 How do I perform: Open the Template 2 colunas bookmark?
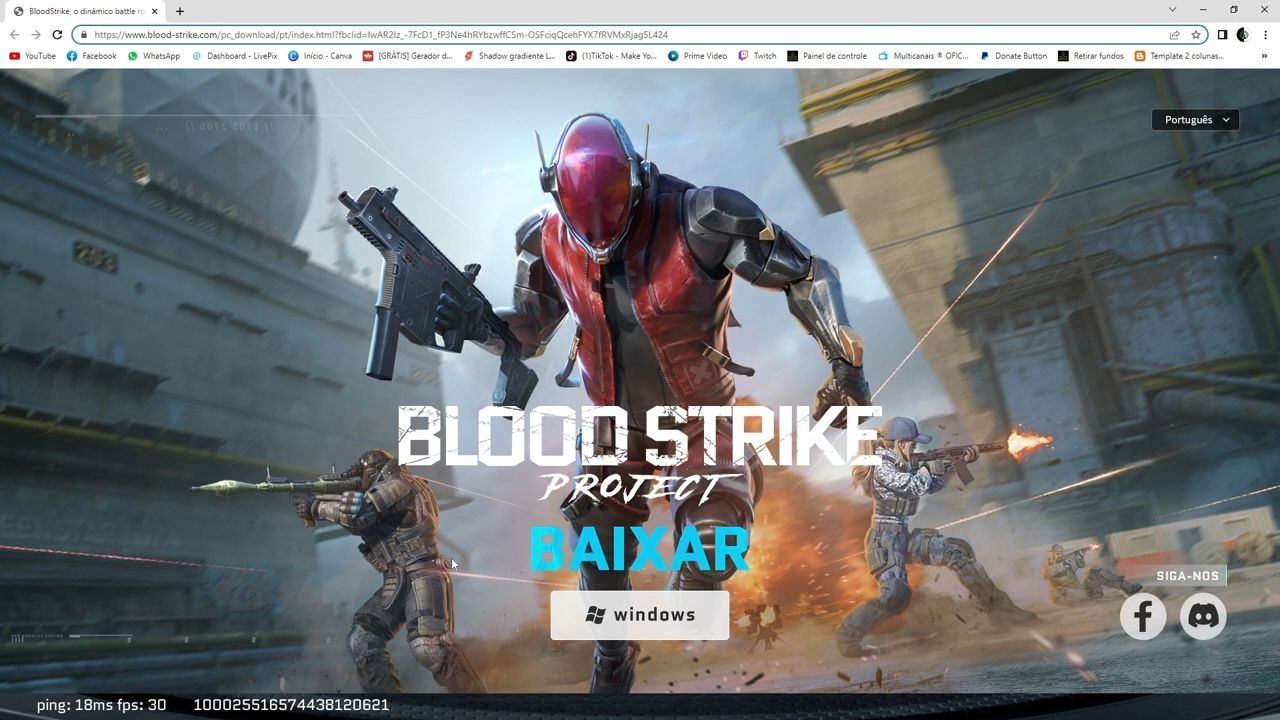pos(1179,56)
